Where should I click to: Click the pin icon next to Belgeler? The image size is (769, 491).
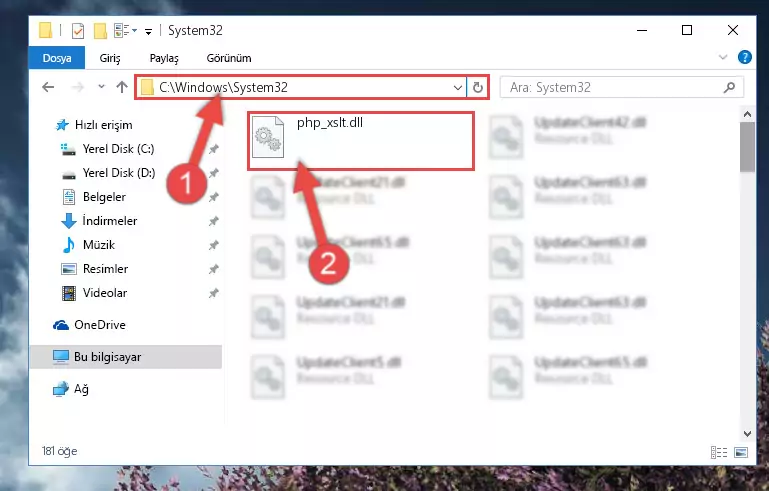213,197
